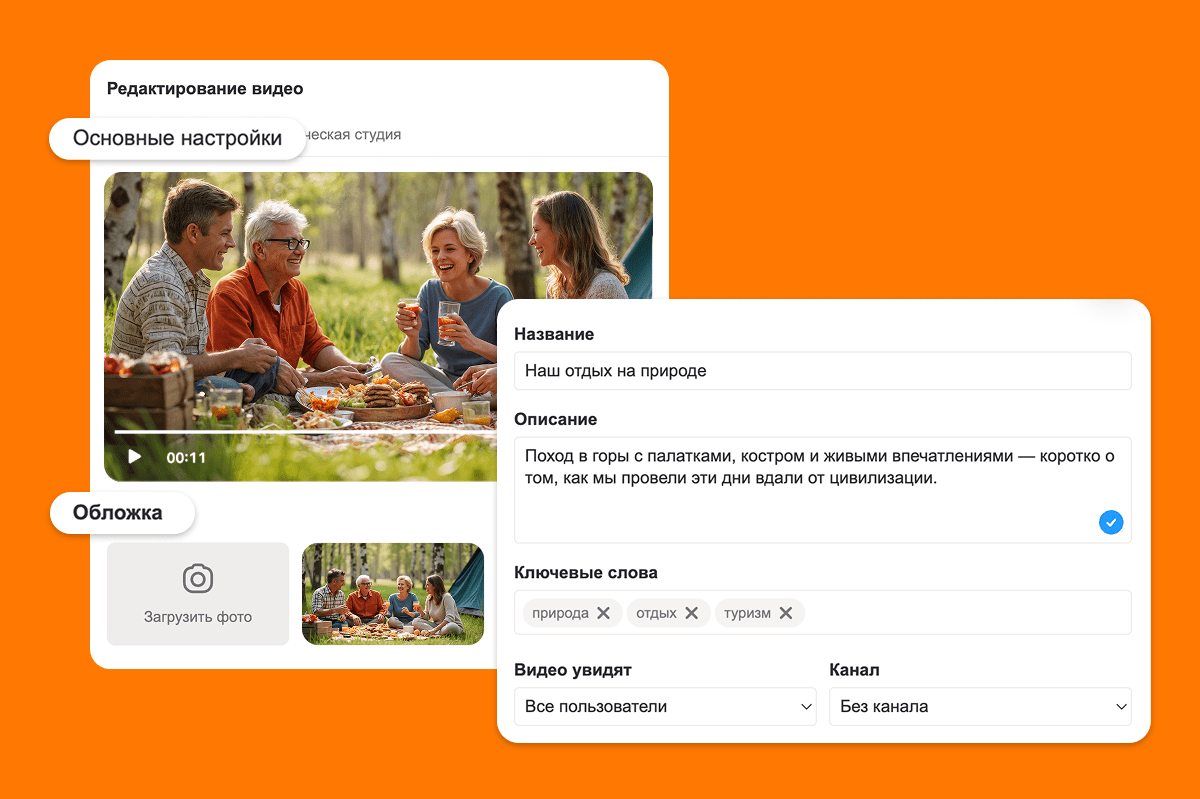Remove the 'туризм' keyword tag
Image resolution: width=1200 pixels, height=799 pixels.
[785, 613]
